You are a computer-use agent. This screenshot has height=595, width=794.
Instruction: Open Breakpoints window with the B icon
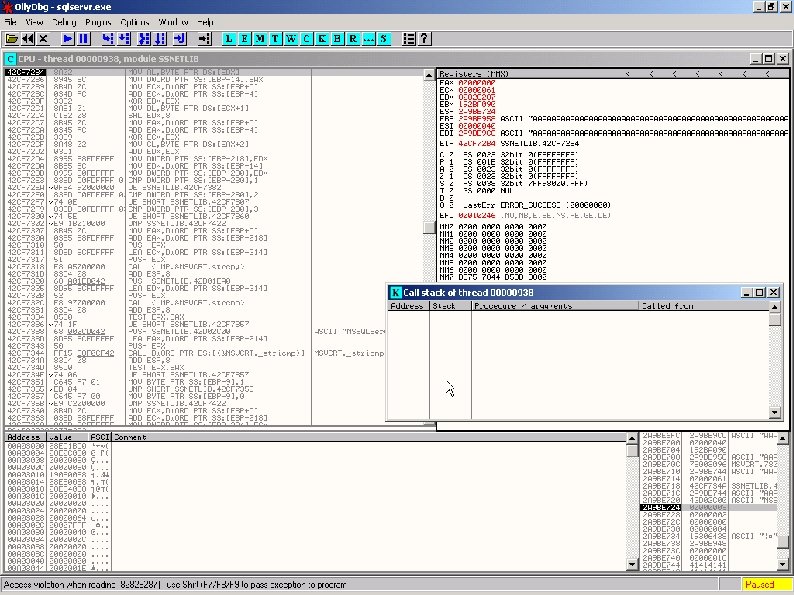336,38
